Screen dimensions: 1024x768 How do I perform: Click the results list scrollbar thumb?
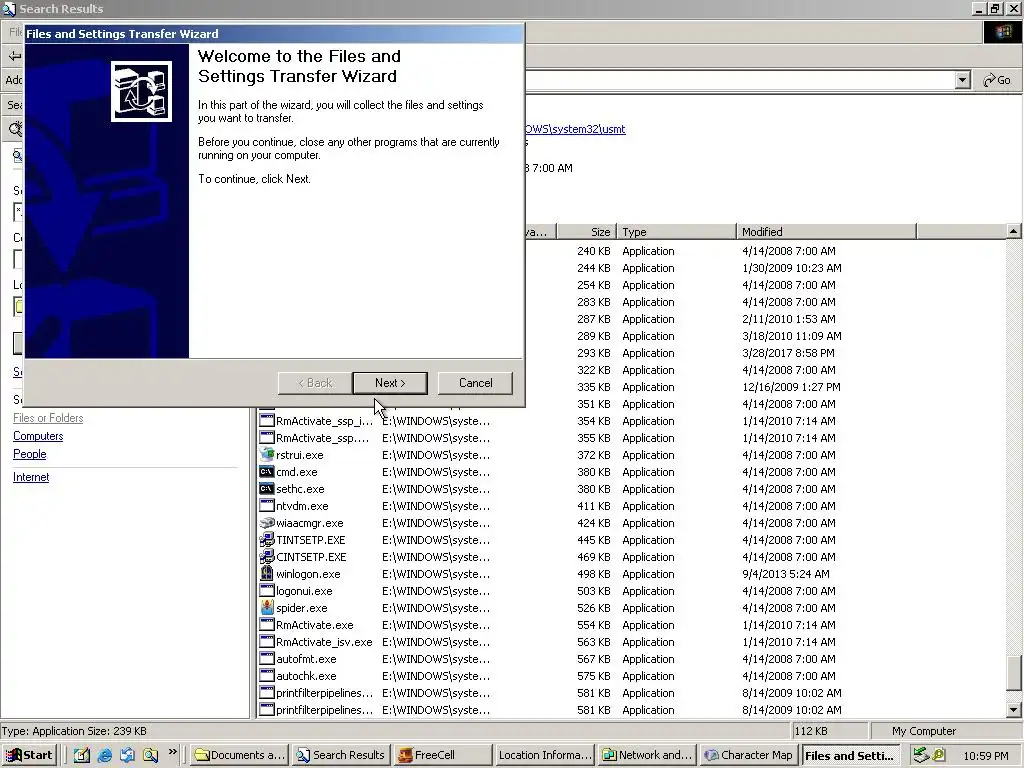point(1014,672)
